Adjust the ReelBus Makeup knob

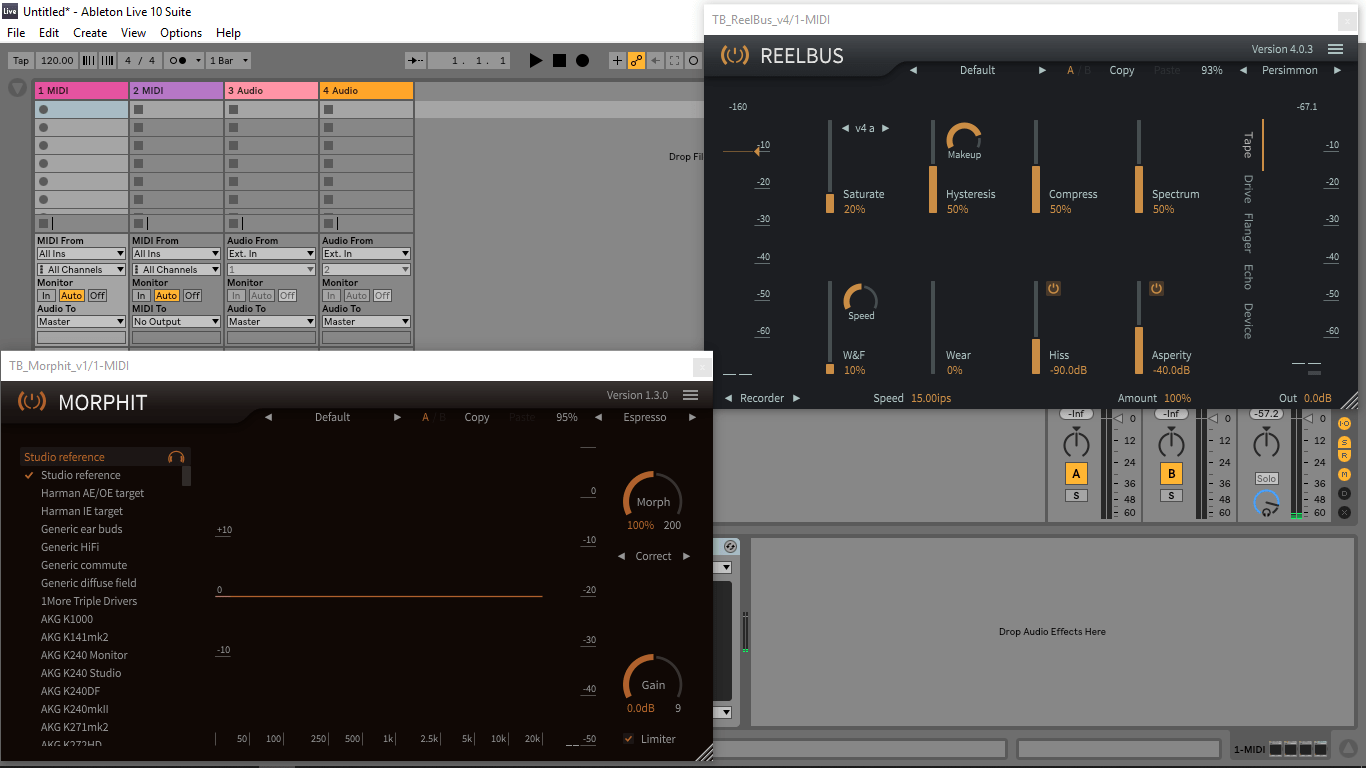(x=964, y=139)
